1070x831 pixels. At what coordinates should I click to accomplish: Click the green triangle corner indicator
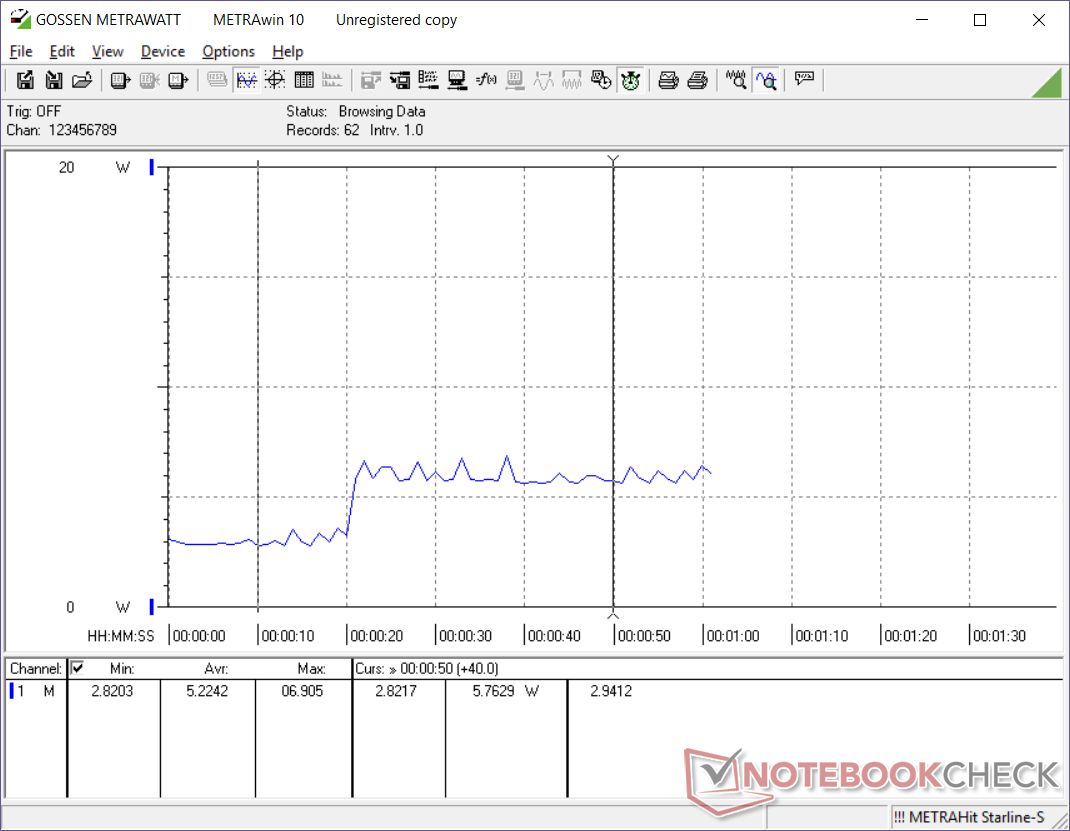(1046, 83)
